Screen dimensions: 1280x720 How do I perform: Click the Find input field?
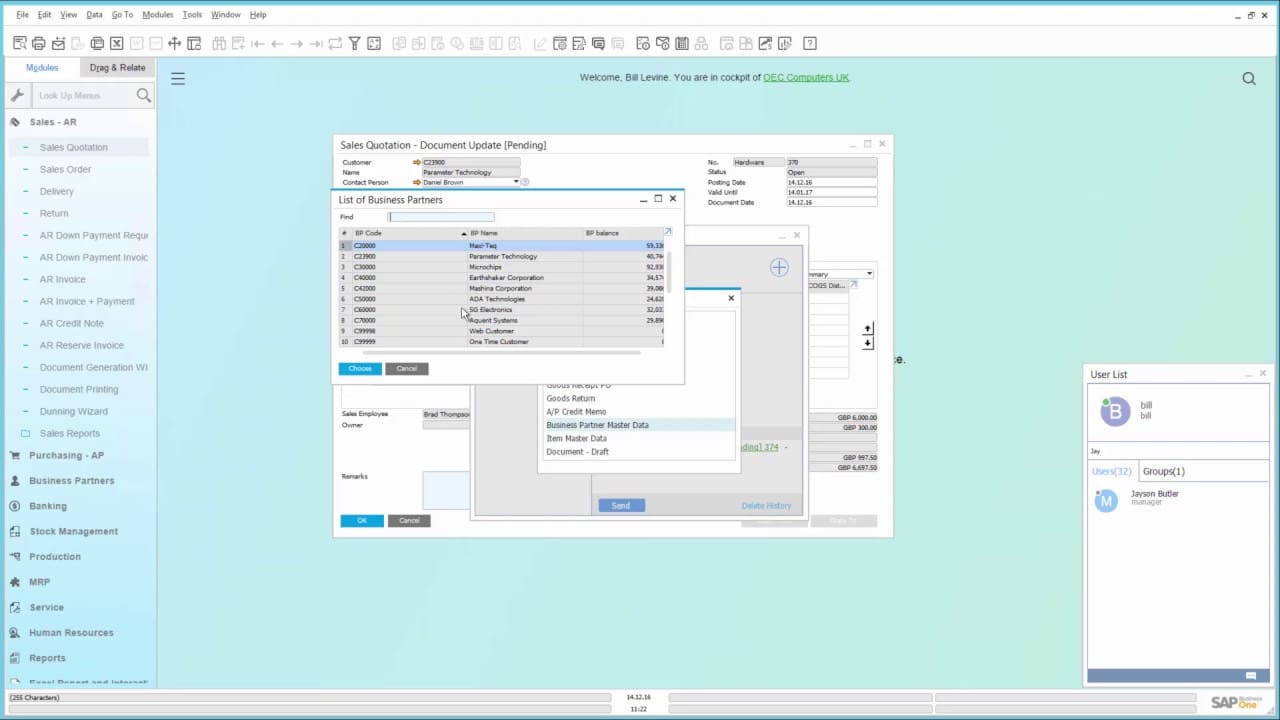[x=441, y=217]
